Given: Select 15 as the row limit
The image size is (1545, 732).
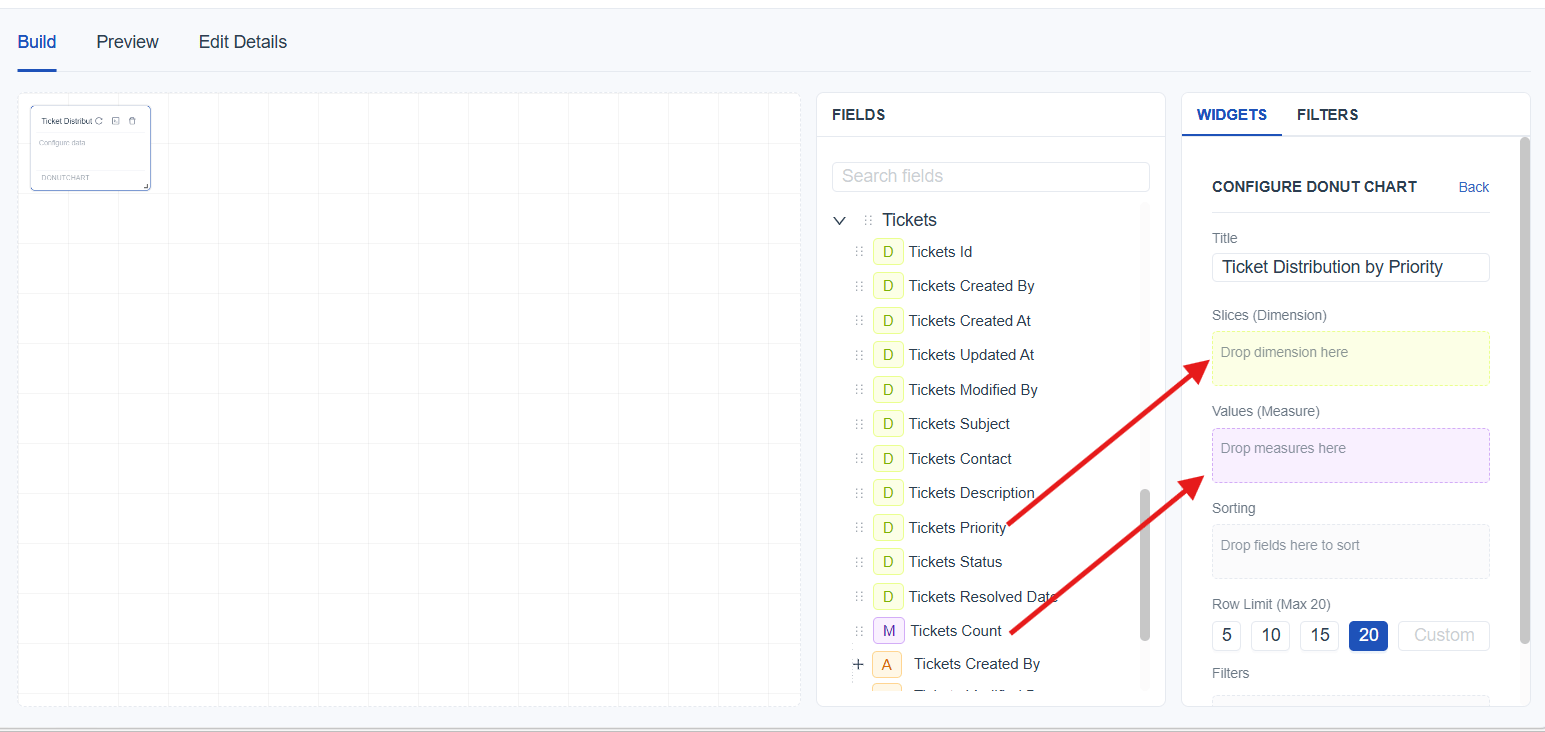Looking at the screenshot, I should [x=1319, y=636].
